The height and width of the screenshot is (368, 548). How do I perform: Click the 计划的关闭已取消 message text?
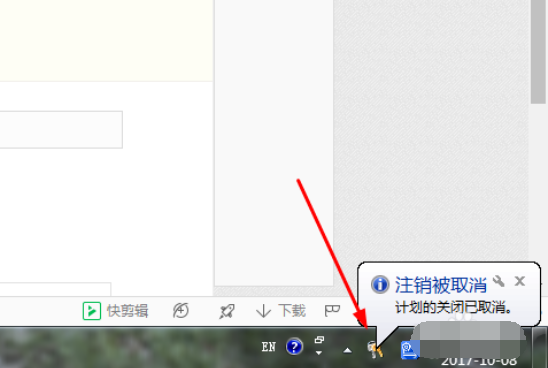[453, 308]
